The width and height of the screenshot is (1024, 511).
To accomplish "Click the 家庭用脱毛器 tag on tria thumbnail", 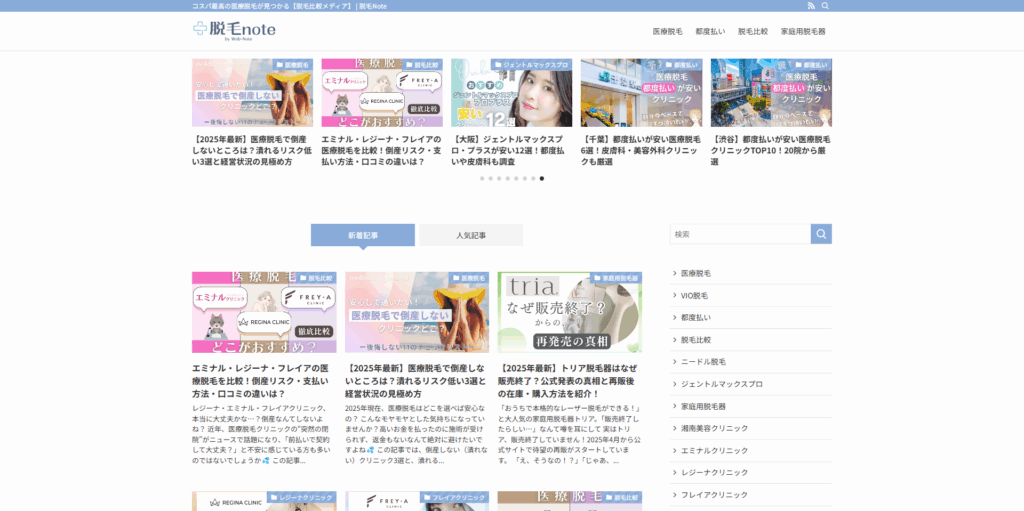I will 616,278.
